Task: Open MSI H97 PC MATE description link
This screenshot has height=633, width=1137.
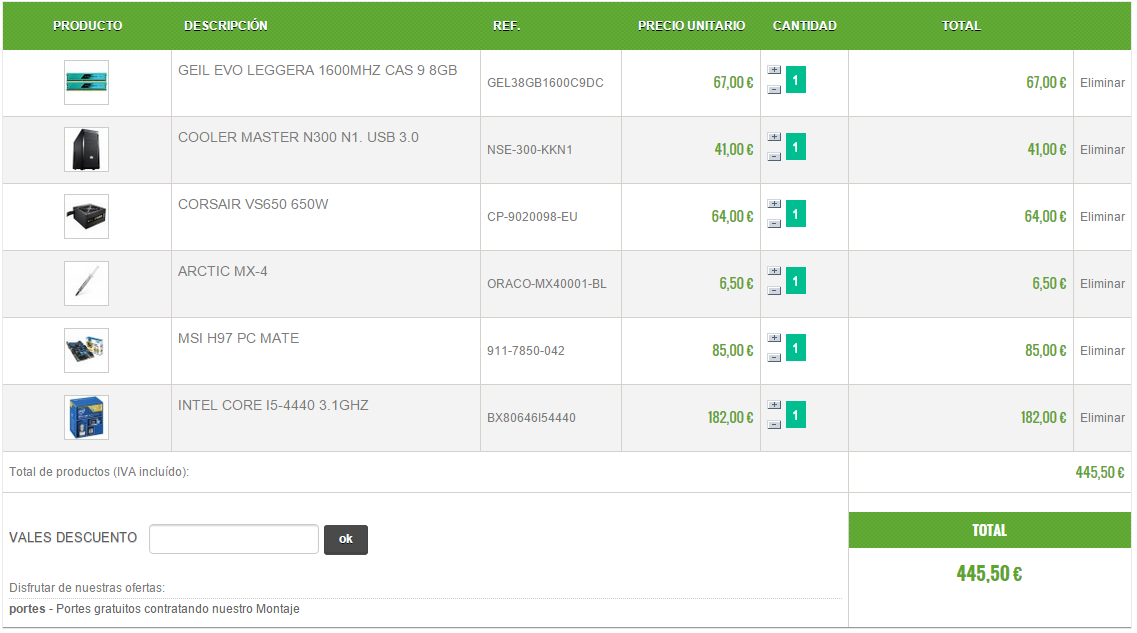Action: pos(239,339)
